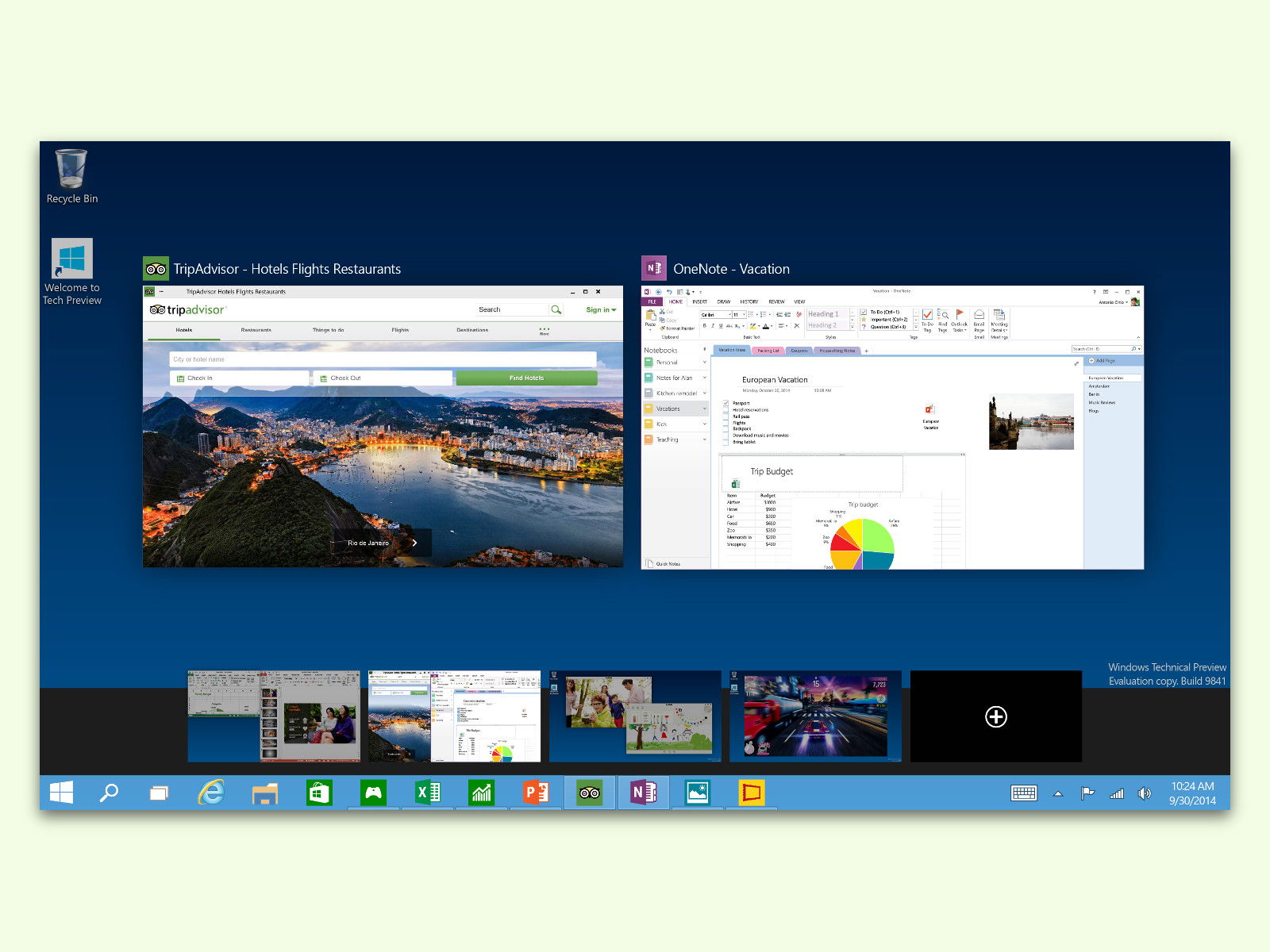Open the Packing List section tab
Image resolution: width=1270 pixels, height=952 pixels.
click(x=768, y=350)
